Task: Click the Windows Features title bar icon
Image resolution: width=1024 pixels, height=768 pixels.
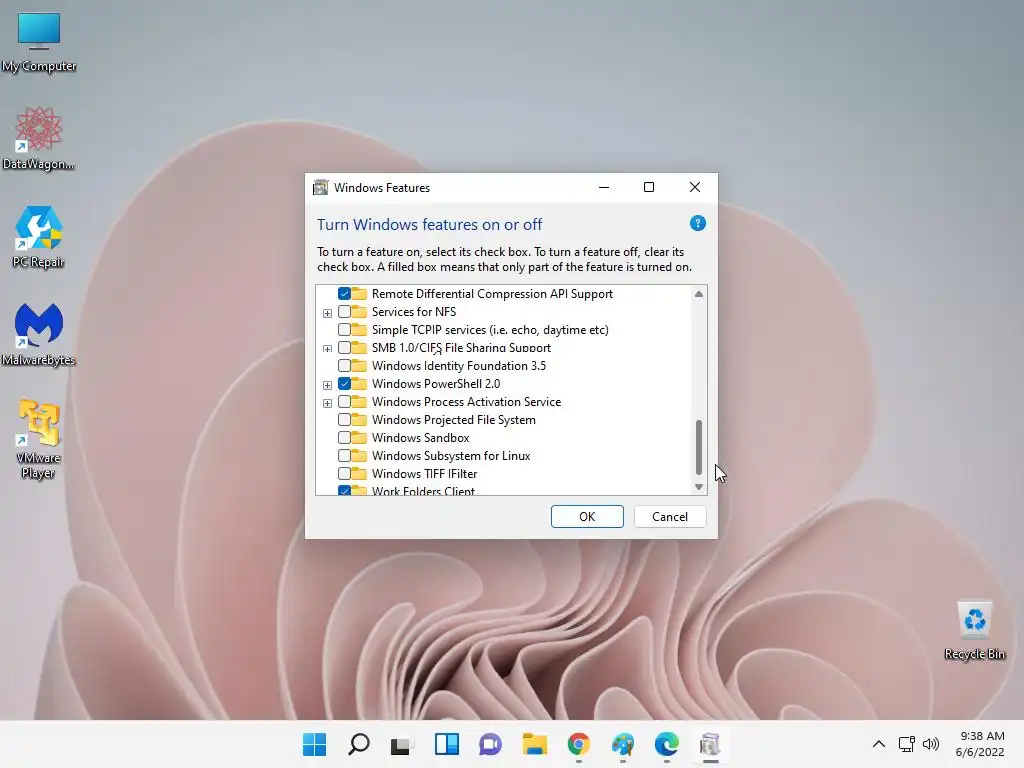Action: 320,187
